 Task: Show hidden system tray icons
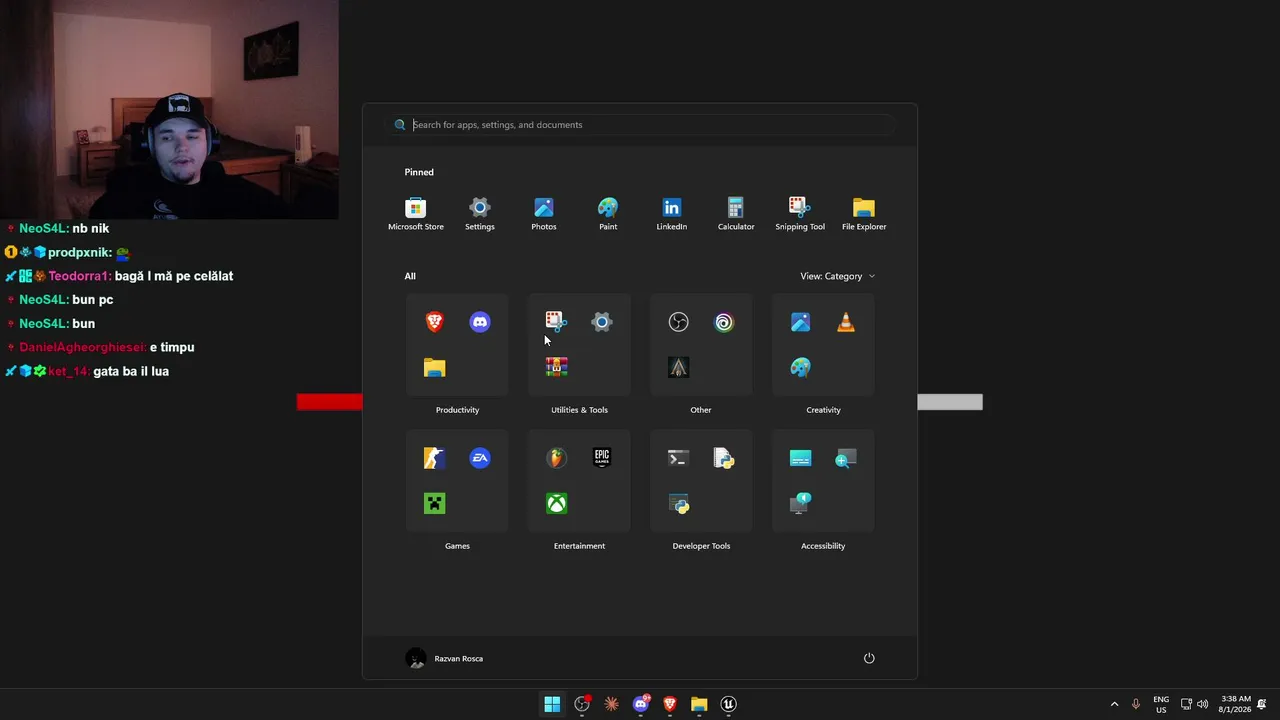click(1114, 704)
